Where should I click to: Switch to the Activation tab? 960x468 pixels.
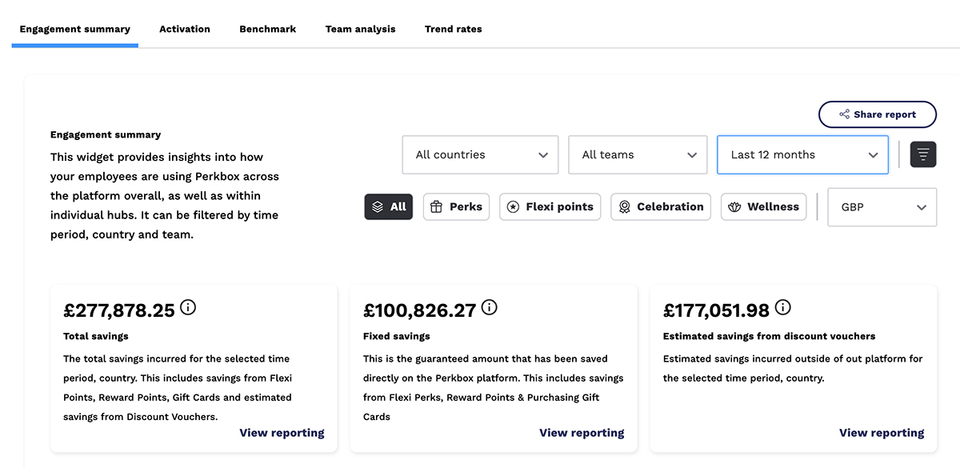(185, 29)
